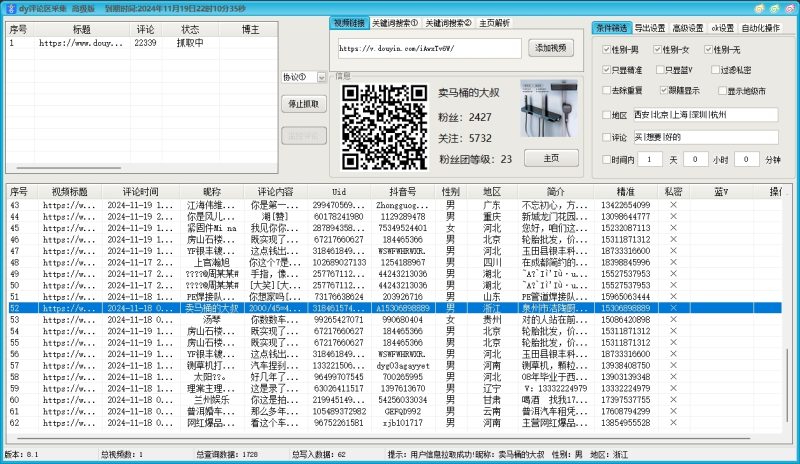Click the douyin video URL input field
This screenshot has height=464, width=800.
429,48
